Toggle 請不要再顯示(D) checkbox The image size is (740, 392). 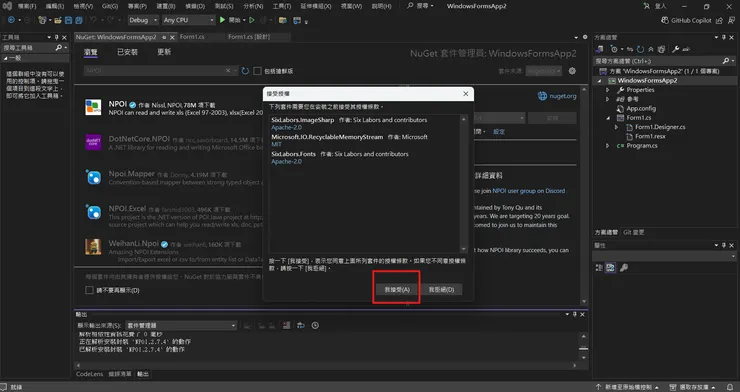pos(89,290)
